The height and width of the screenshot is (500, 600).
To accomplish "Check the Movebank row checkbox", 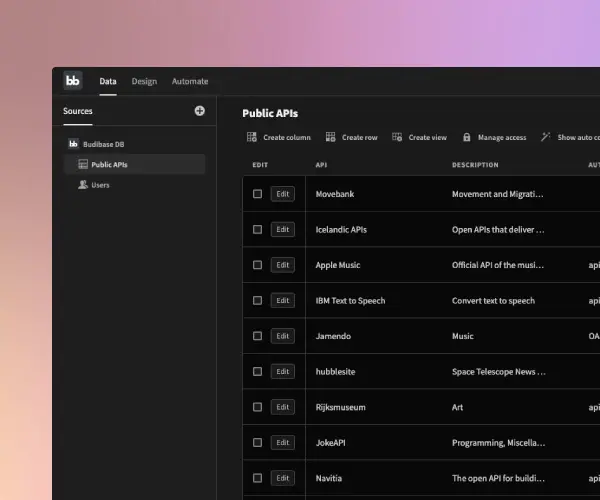I will [x=257, y=194].
